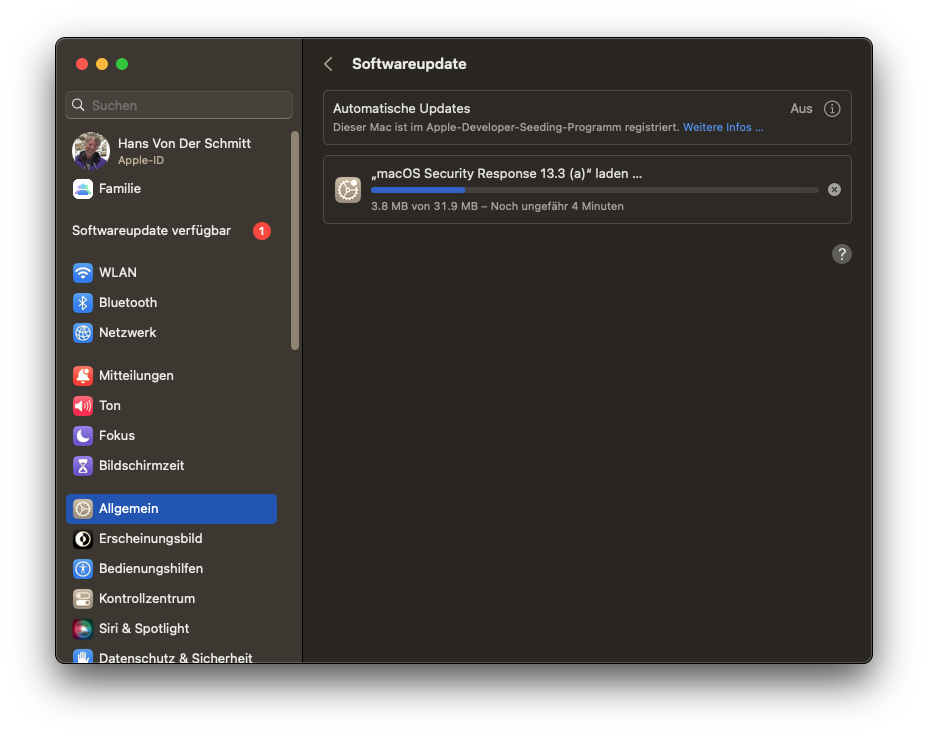Open the help question mark button
The width and height of the screenshot is (928, 737).
pyautogui.click(x=842, y=254)
